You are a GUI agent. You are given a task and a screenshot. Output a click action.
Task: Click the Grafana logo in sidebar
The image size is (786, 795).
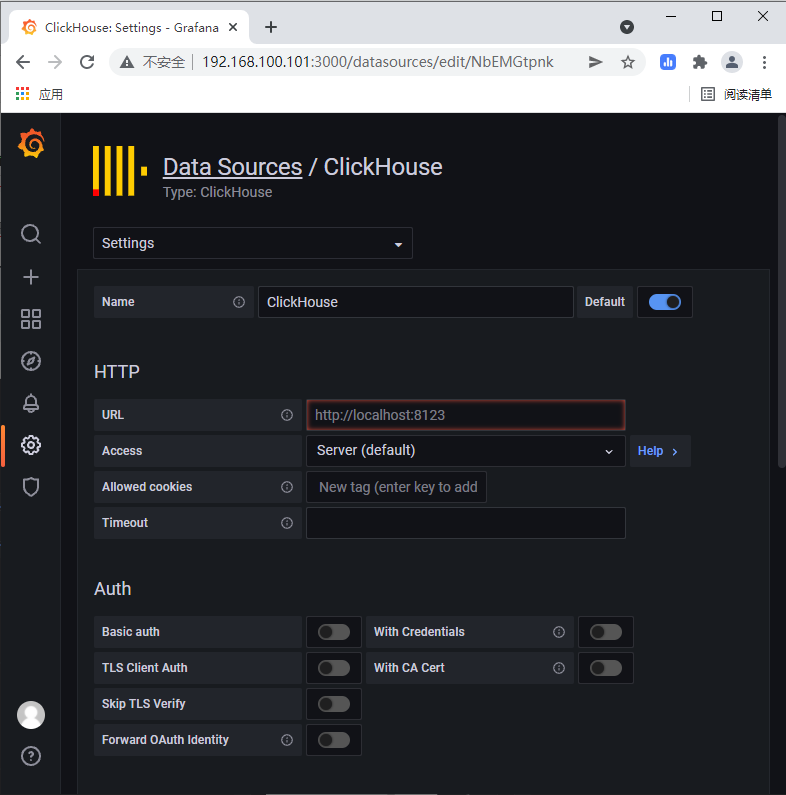31,143
